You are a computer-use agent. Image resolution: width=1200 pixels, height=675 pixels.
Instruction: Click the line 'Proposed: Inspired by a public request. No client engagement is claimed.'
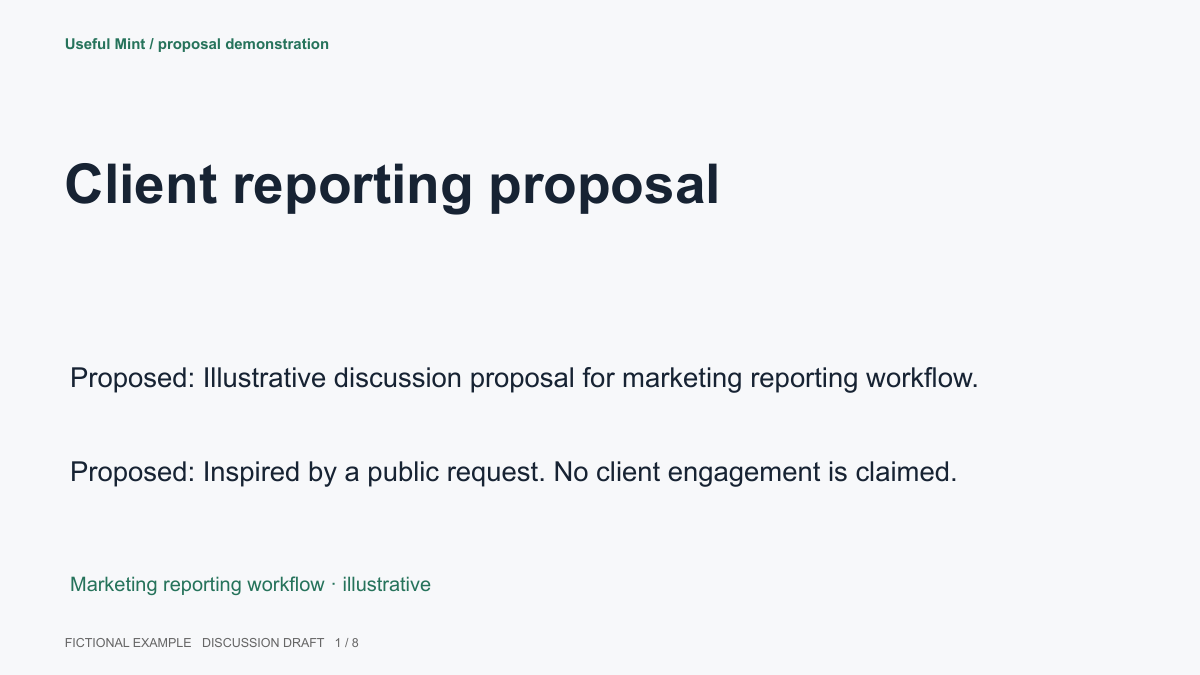(x=514, y=472)
